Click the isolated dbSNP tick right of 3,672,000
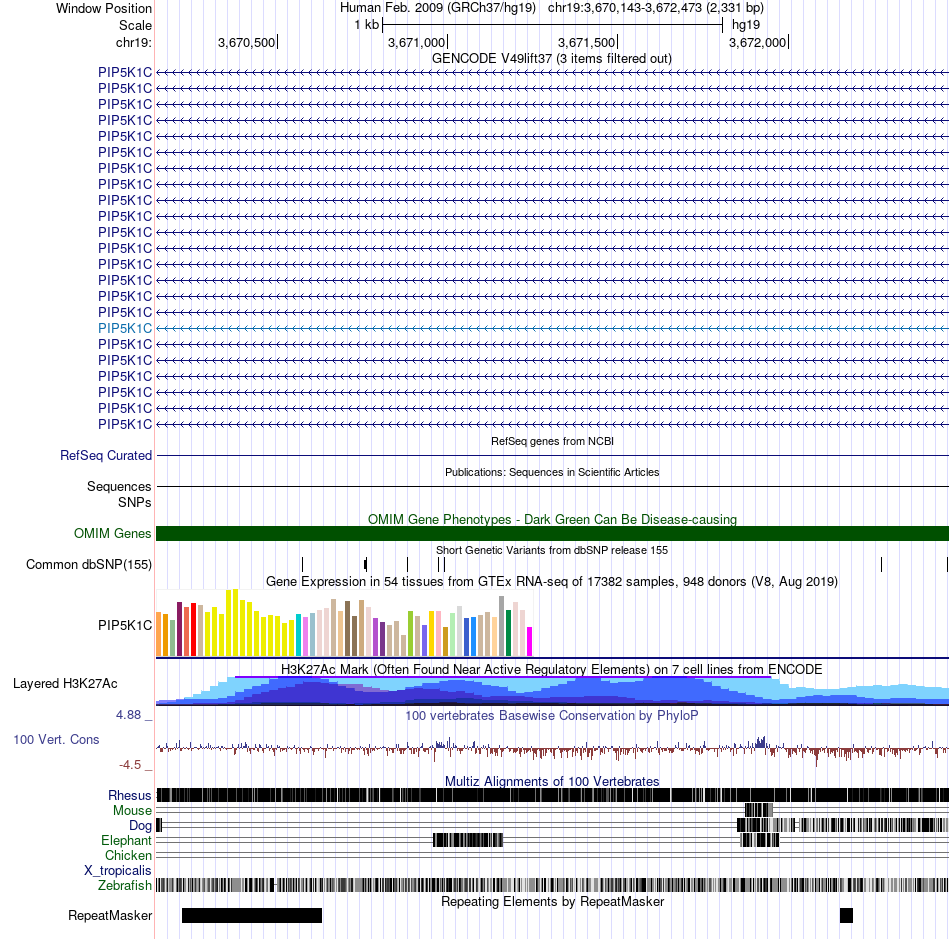The height and width of the screenshot is (939, 950). tap(882, 565)
